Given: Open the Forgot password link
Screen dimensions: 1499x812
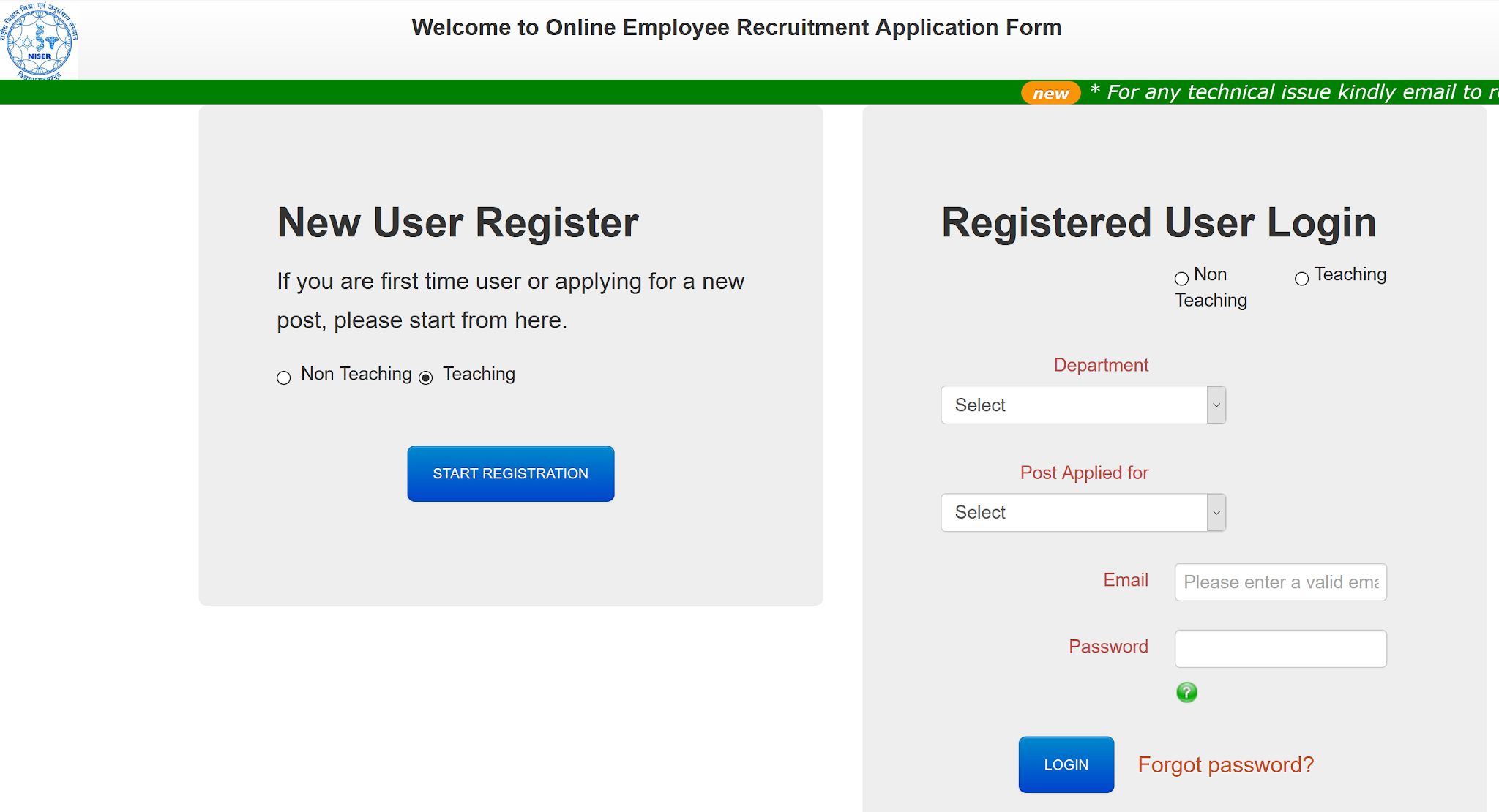Looking at the screenshot, I should tap(1225, 764).
